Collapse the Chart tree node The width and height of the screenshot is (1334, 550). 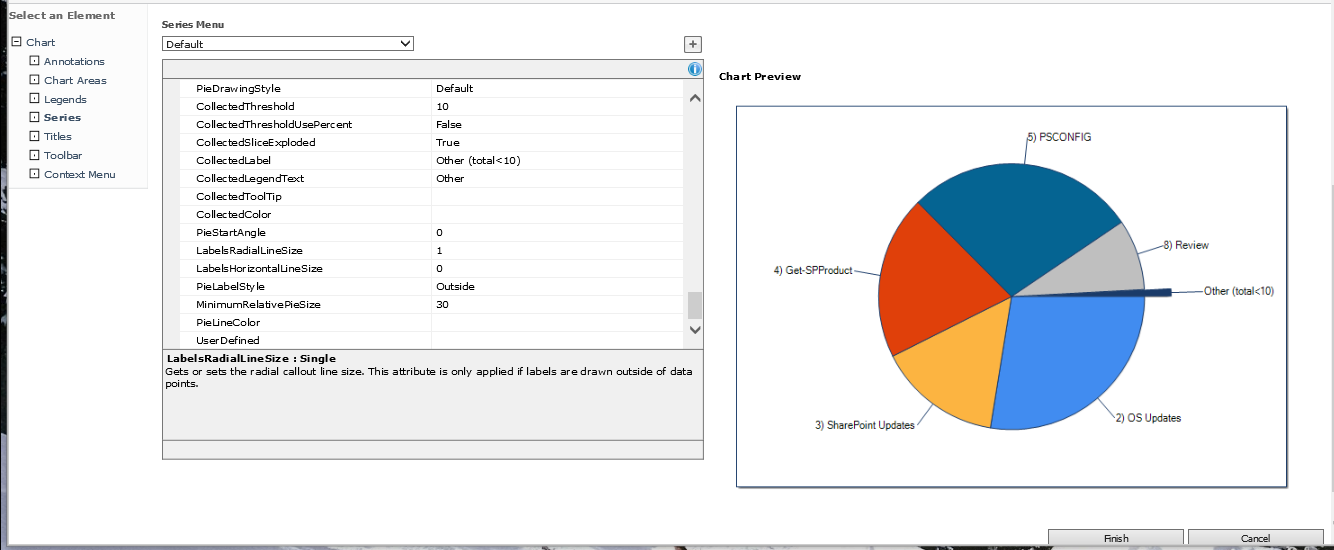(16, 42)
